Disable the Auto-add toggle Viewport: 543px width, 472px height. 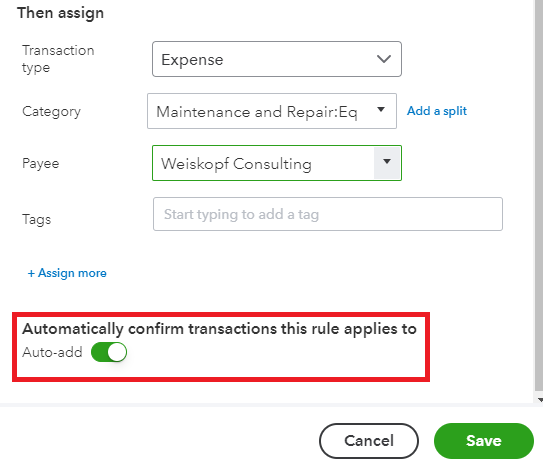pyautogui.click(x=109, y=352)
